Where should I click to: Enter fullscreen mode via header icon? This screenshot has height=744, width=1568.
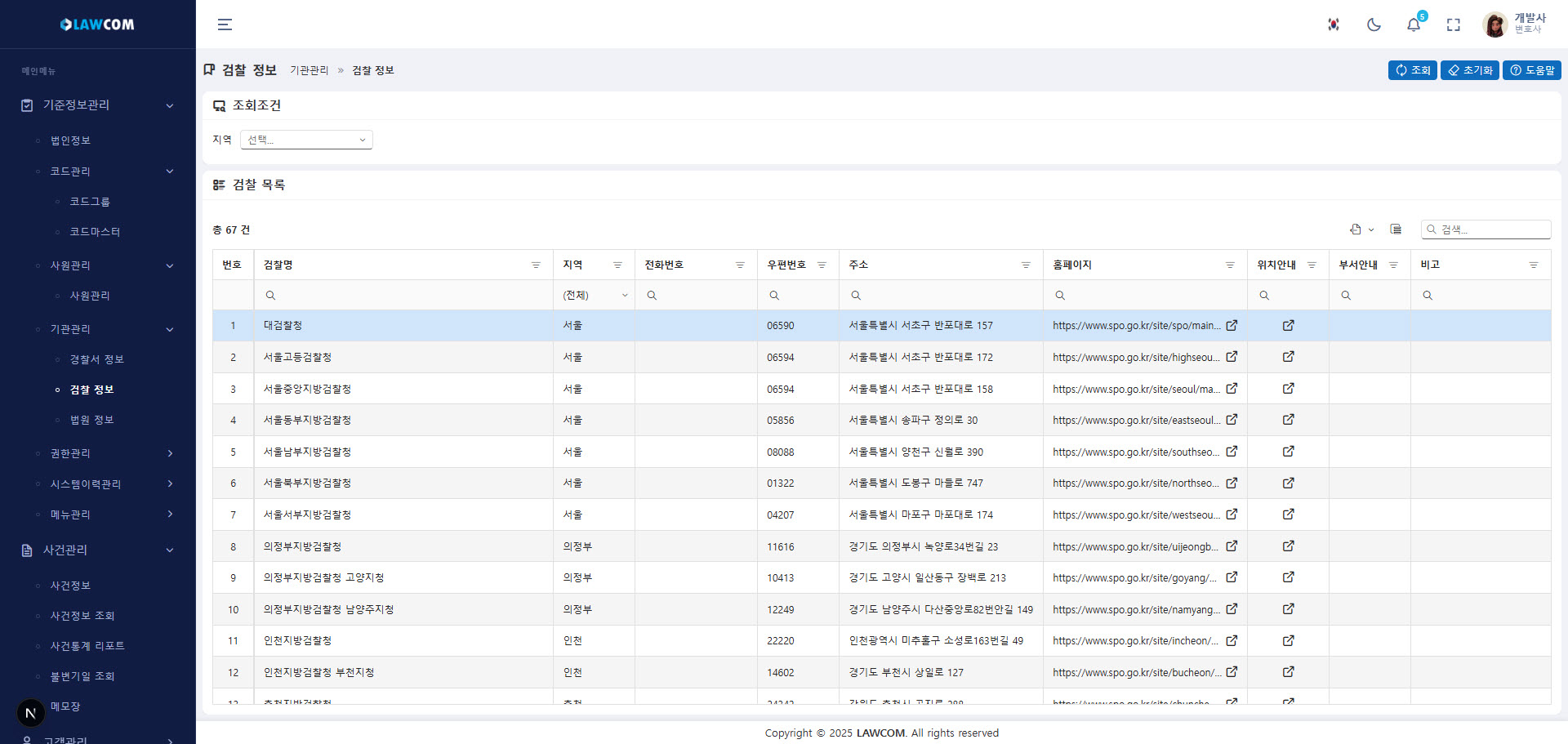[1454, 25]
